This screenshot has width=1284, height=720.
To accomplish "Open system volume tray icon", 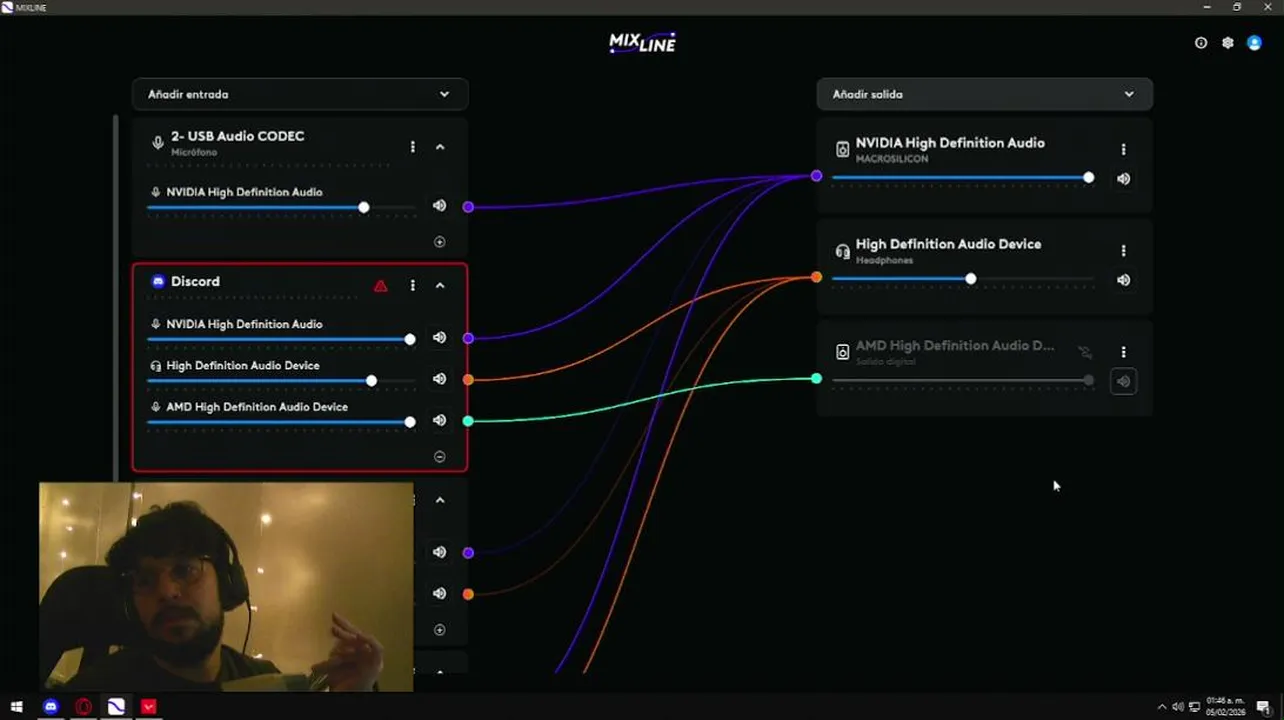I will tap(1178, 707).
